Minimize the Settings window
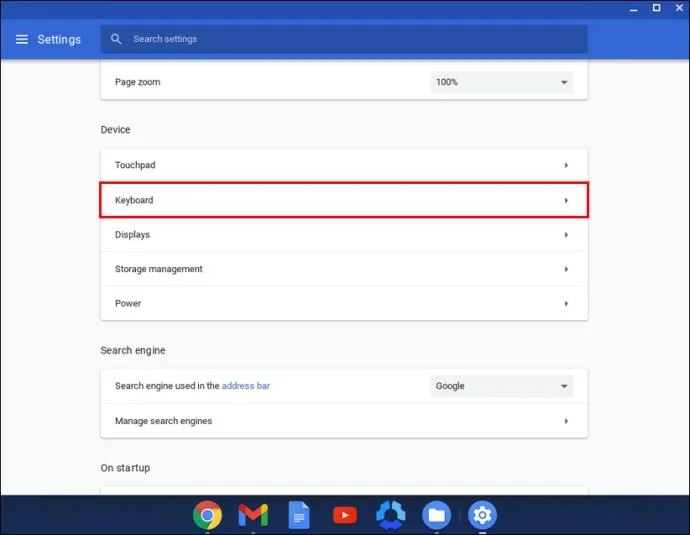690x535 pixels. tap(634, 8)
